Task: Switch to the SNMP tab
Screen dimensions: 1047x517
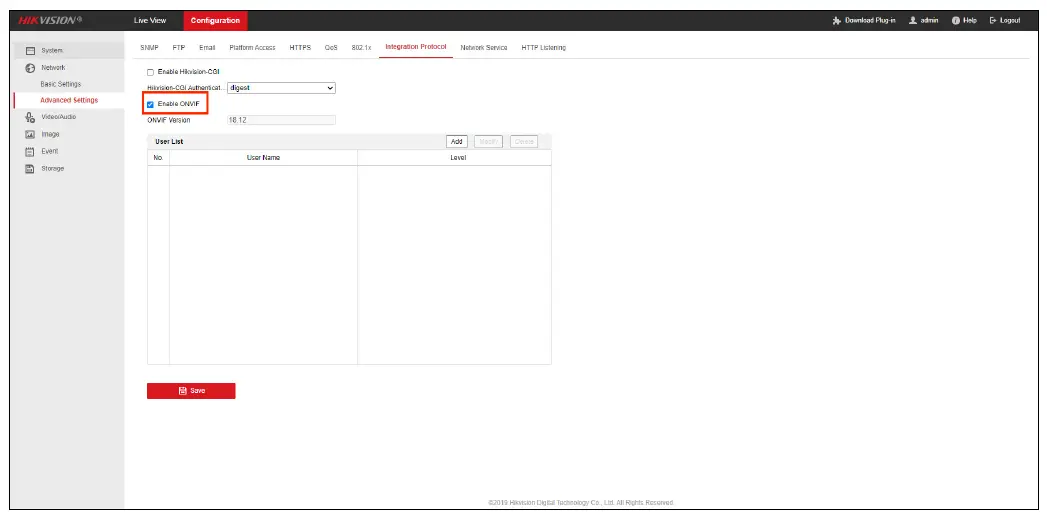Action: 149,48
